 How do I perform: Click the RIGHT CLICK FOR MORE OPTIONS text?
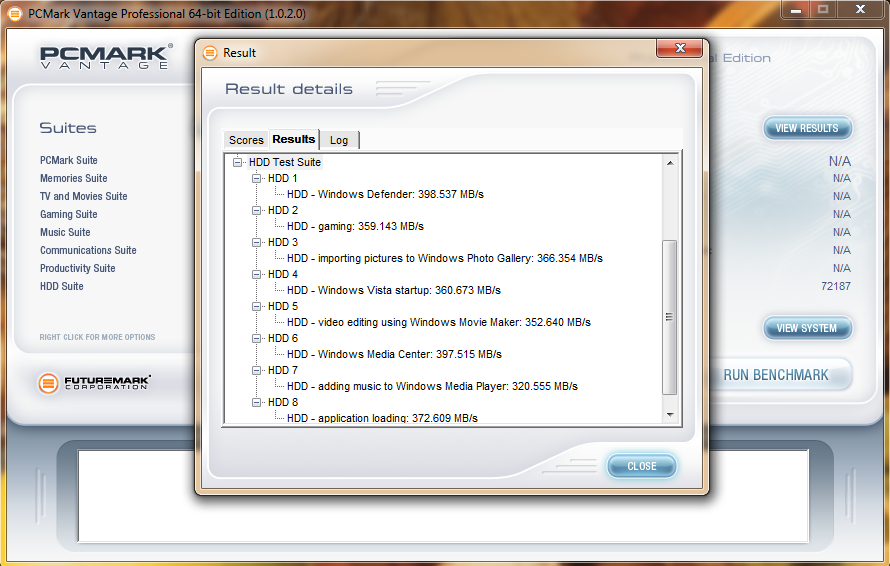coord(97,337)
